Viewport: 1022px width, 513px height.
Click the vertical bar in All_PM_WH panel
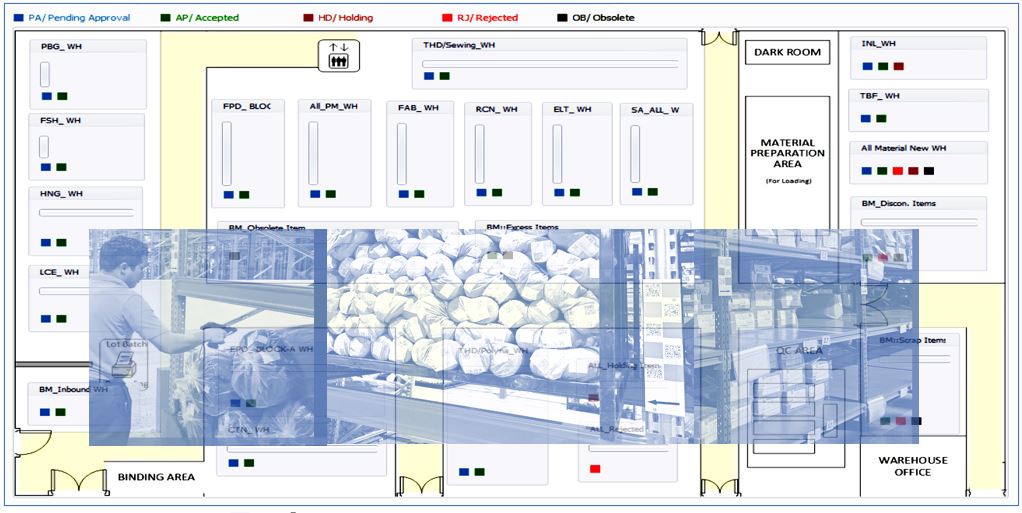point(313,153)
